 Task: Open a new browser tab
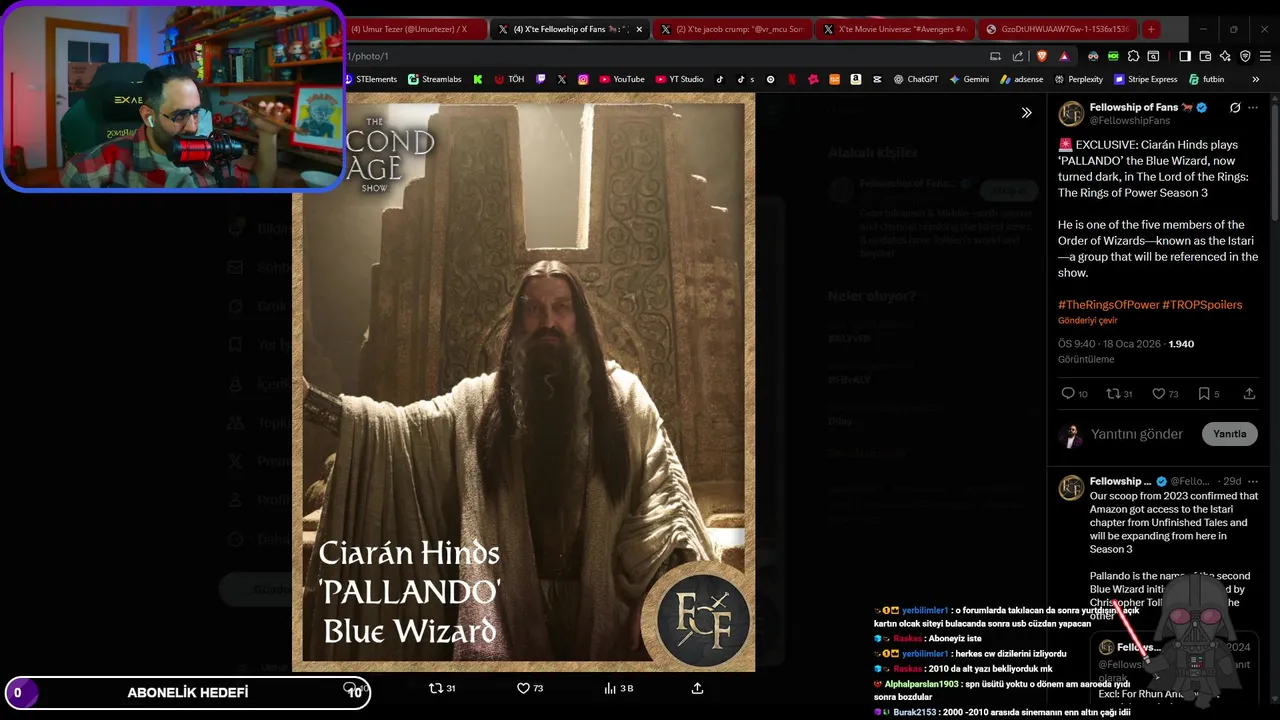(1151, 29)
